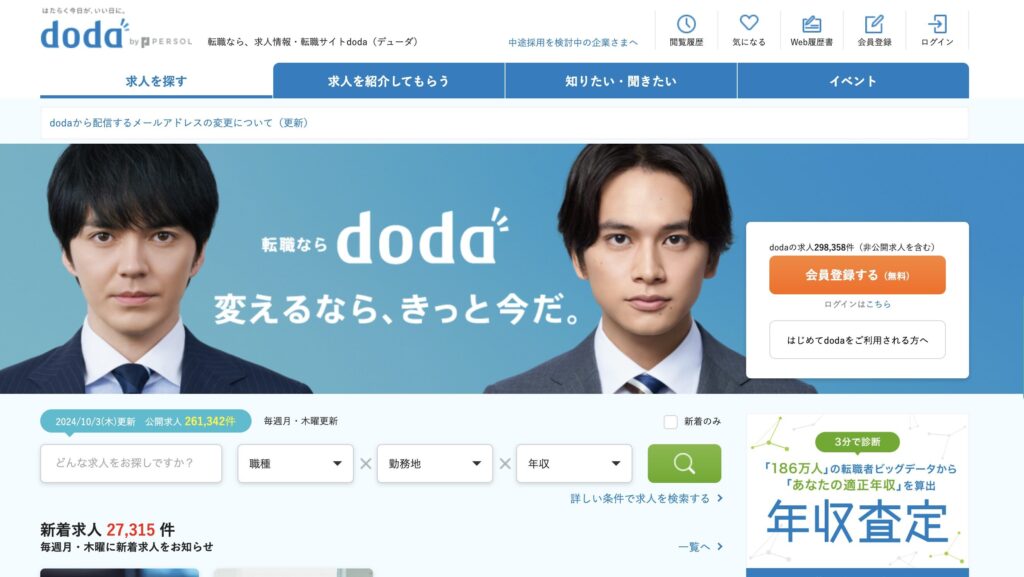Click the doda logo in header
The width and height of the screenshot is (1024, 577).
pyautogui.click(x=84, y=33)
